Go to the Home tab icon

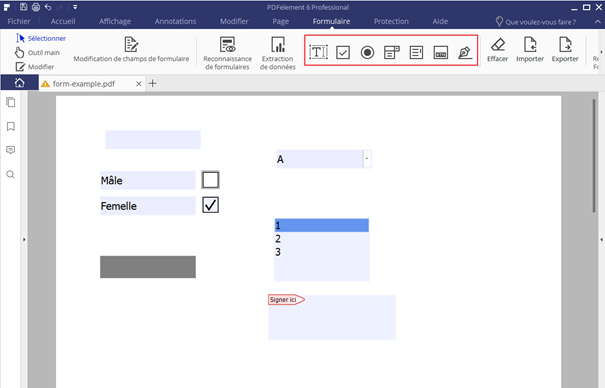(x=20, y=83)
